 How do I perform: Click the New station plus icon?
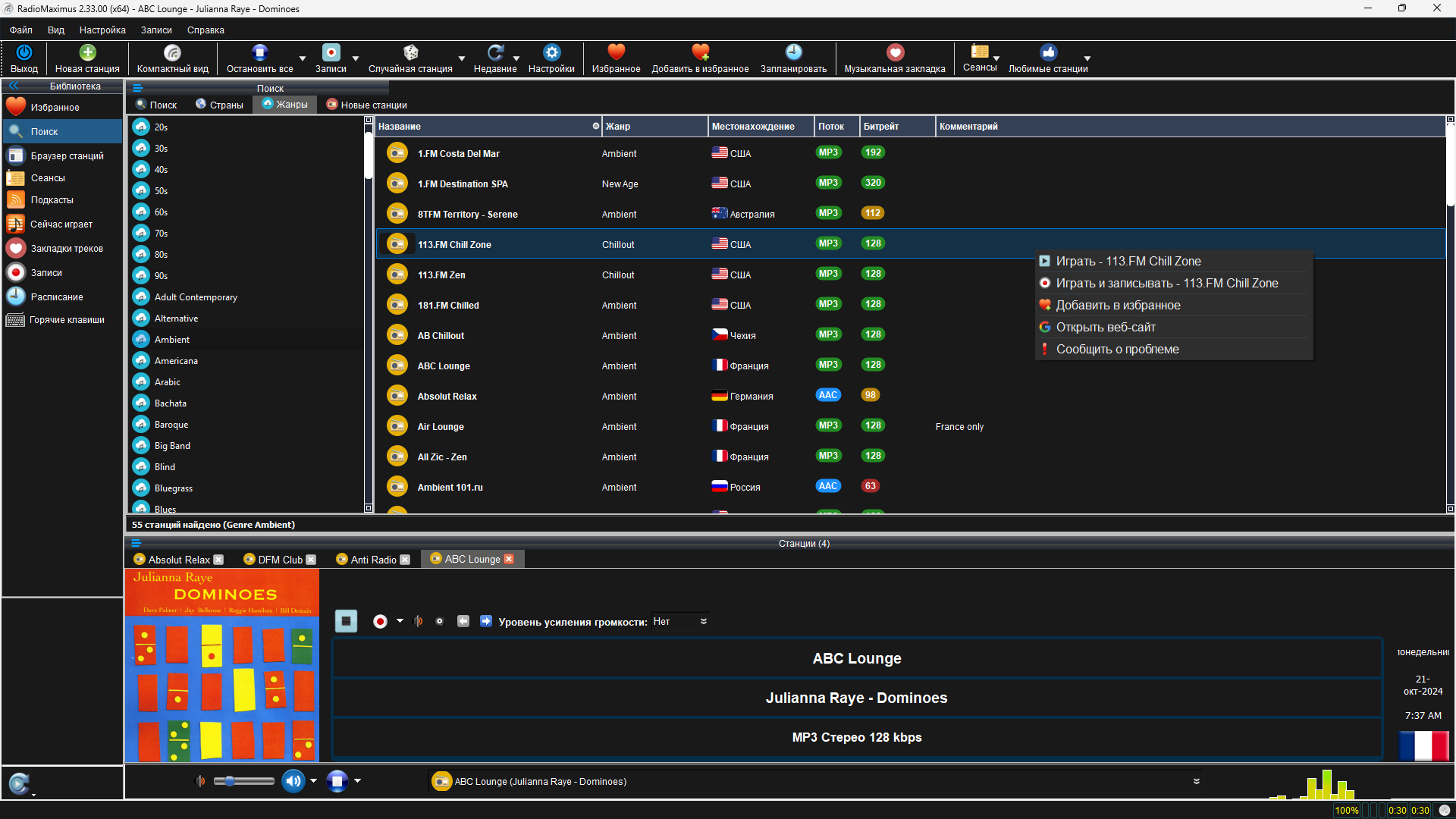click(x=87, y=52)
